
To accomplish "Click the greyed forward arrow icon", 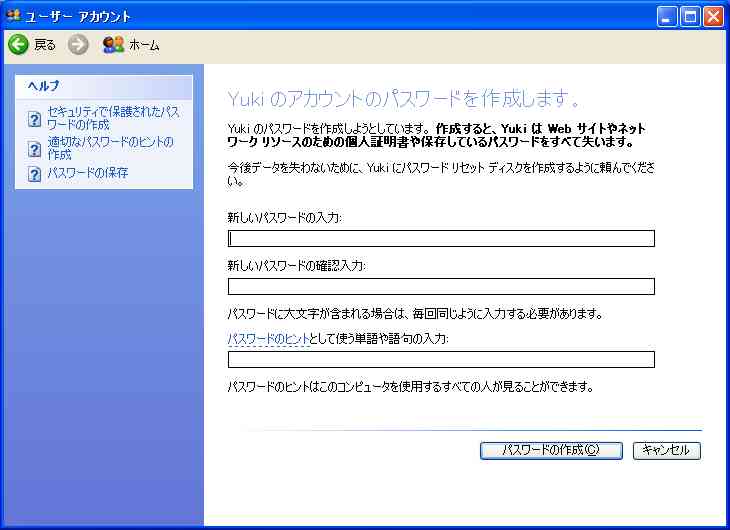I will click(78, 45).
